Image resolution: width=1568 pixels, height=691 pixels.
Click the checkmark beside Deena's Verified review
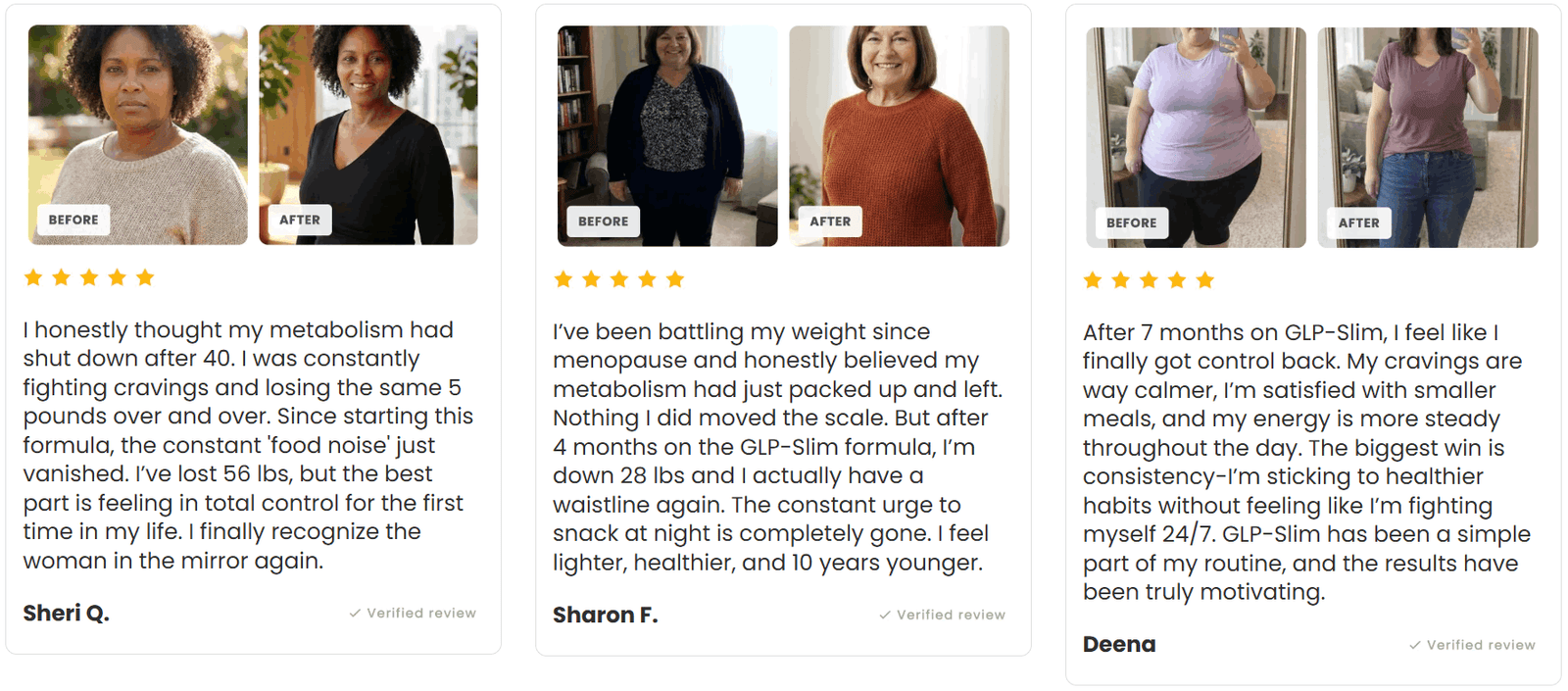tap(1415, 645)
